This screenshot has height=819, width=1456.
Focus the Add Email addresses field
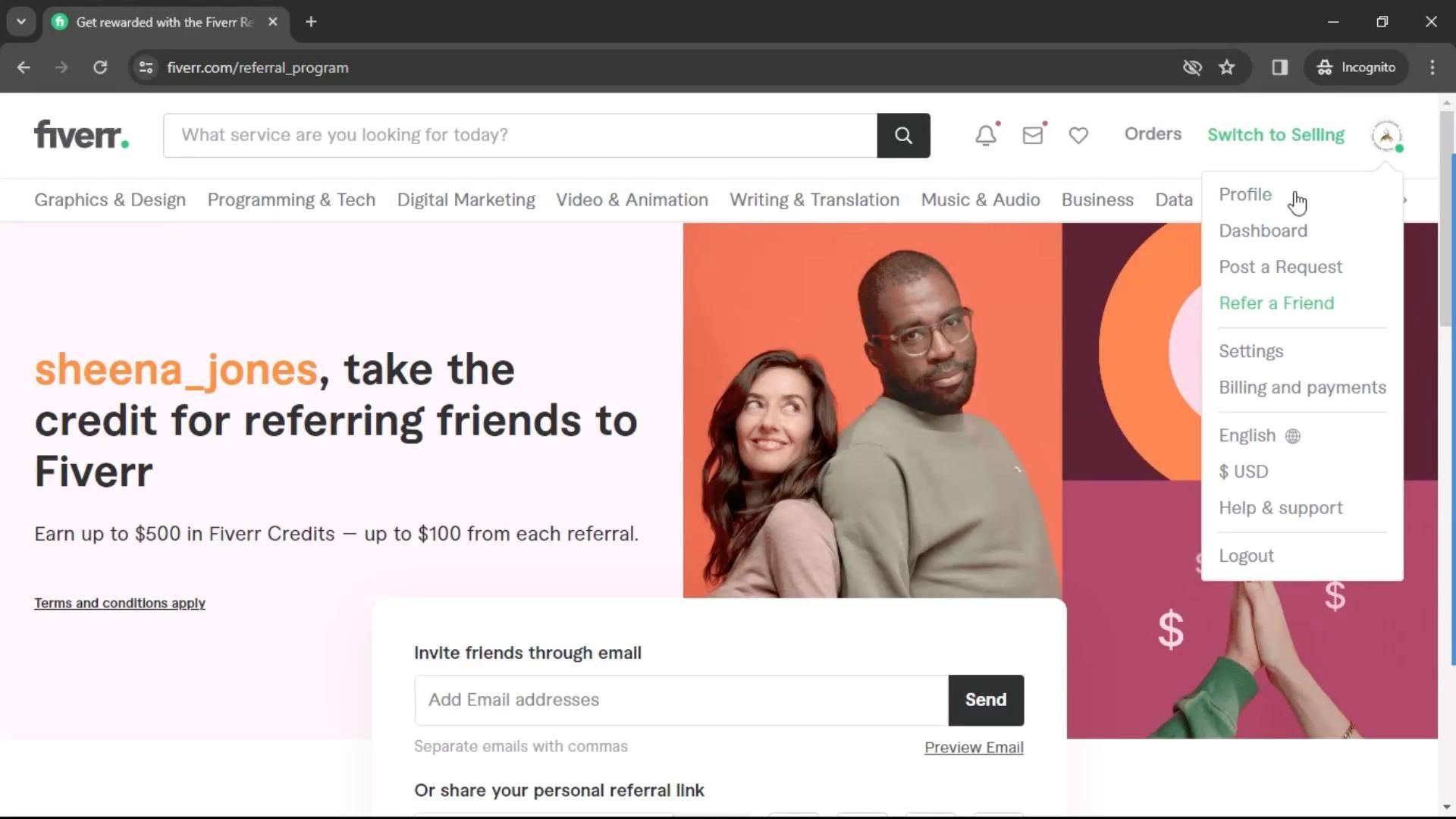680,700
